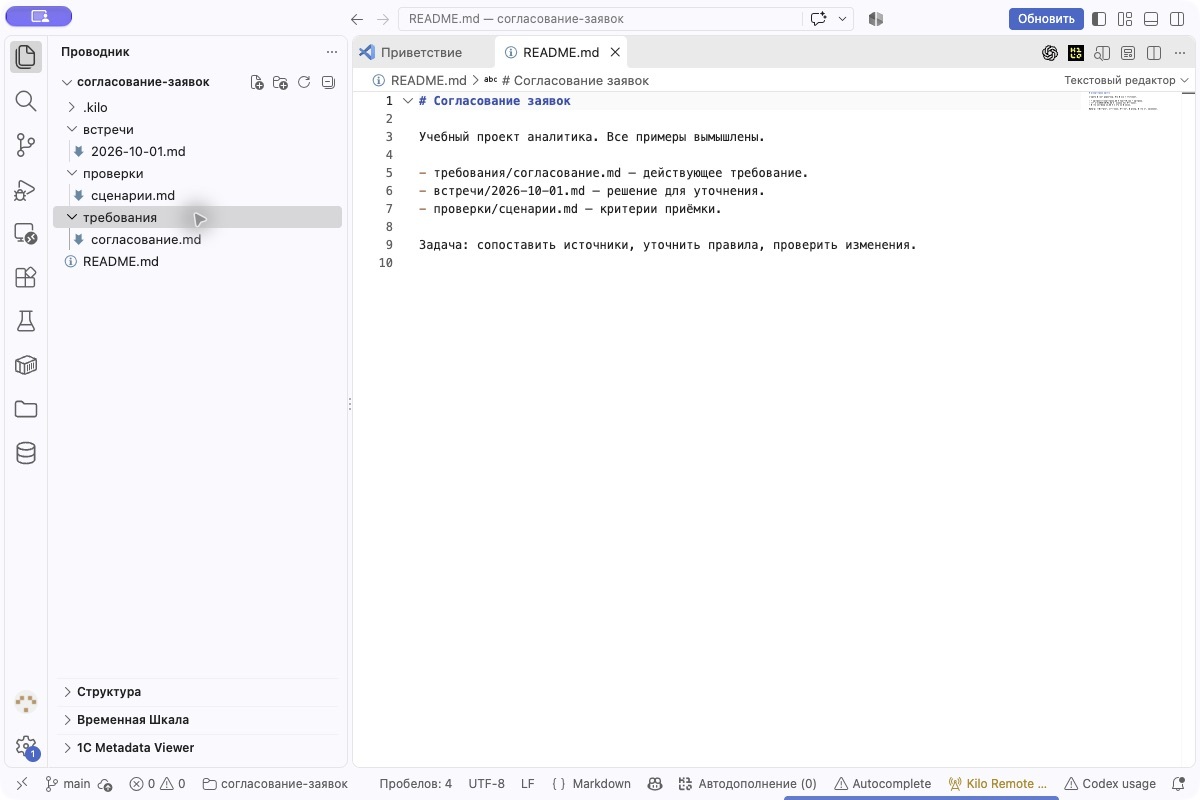1200x800 pixels.
Task: Open the box package icon in activity bar
Action: click(26, 365)
